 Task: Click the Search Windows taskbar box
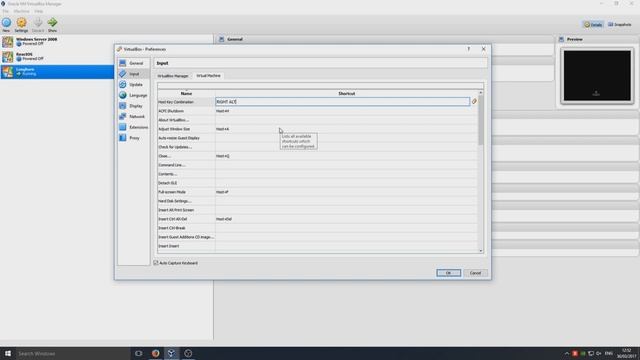[x=72, y=353]
